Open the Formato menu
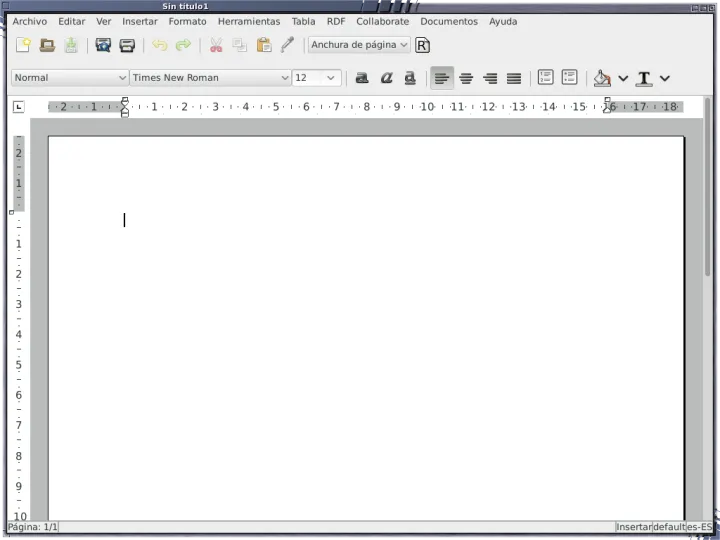The height and width of the screenshot is (540, 720). [x=187, y=21]
